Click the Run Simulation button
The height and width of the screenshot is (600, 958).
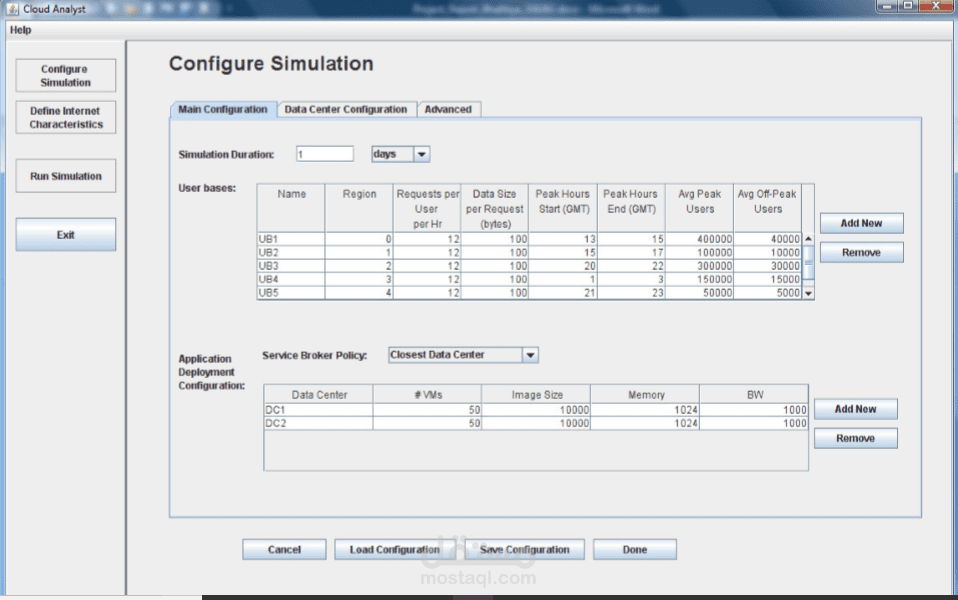(65, 176)
